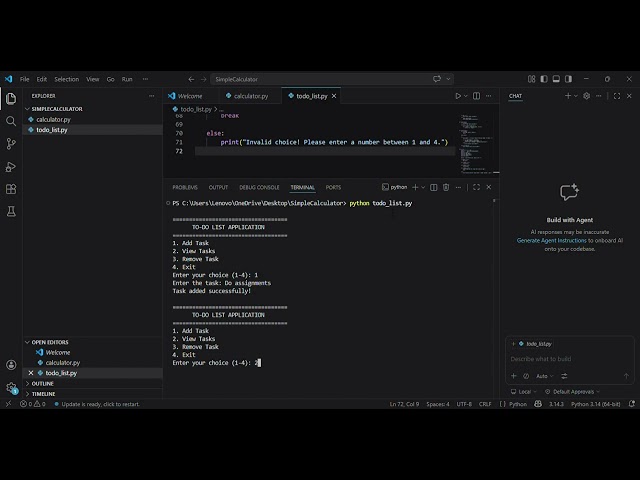The height and width of the screenshot is (480, 640).
Task: Open Copilot status icon in status bar
Action: tap(538, 404)
